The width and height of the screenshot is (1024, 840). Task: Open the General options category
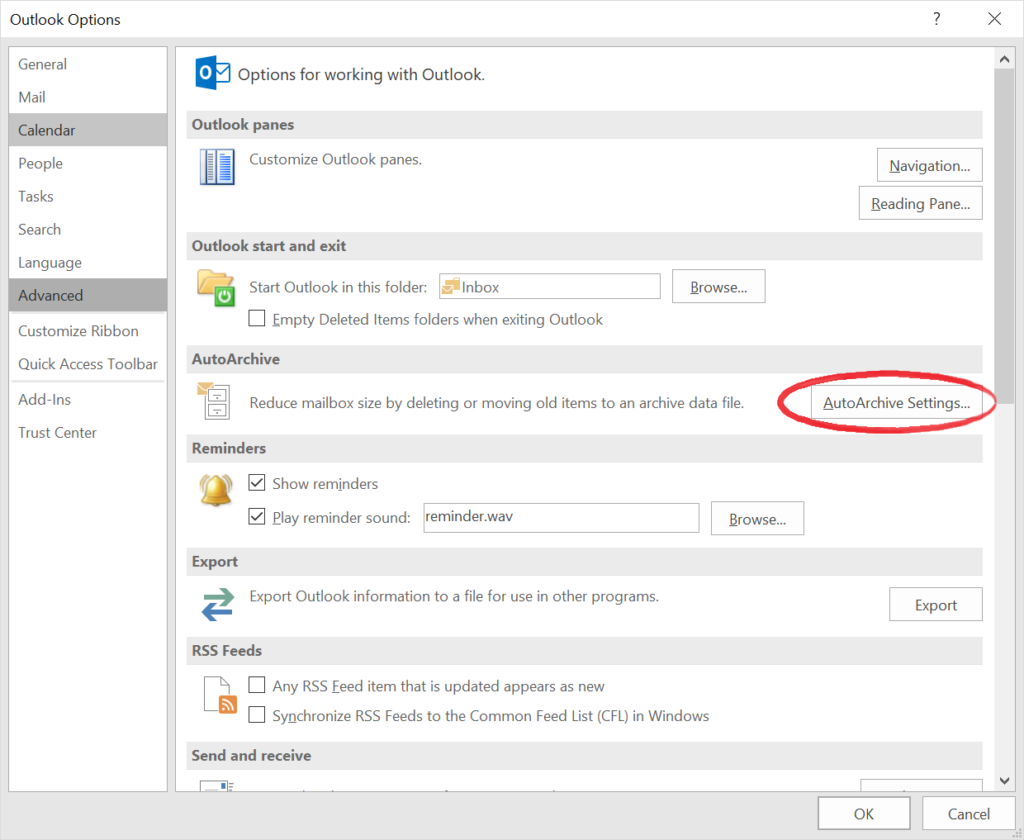[88, 64]
